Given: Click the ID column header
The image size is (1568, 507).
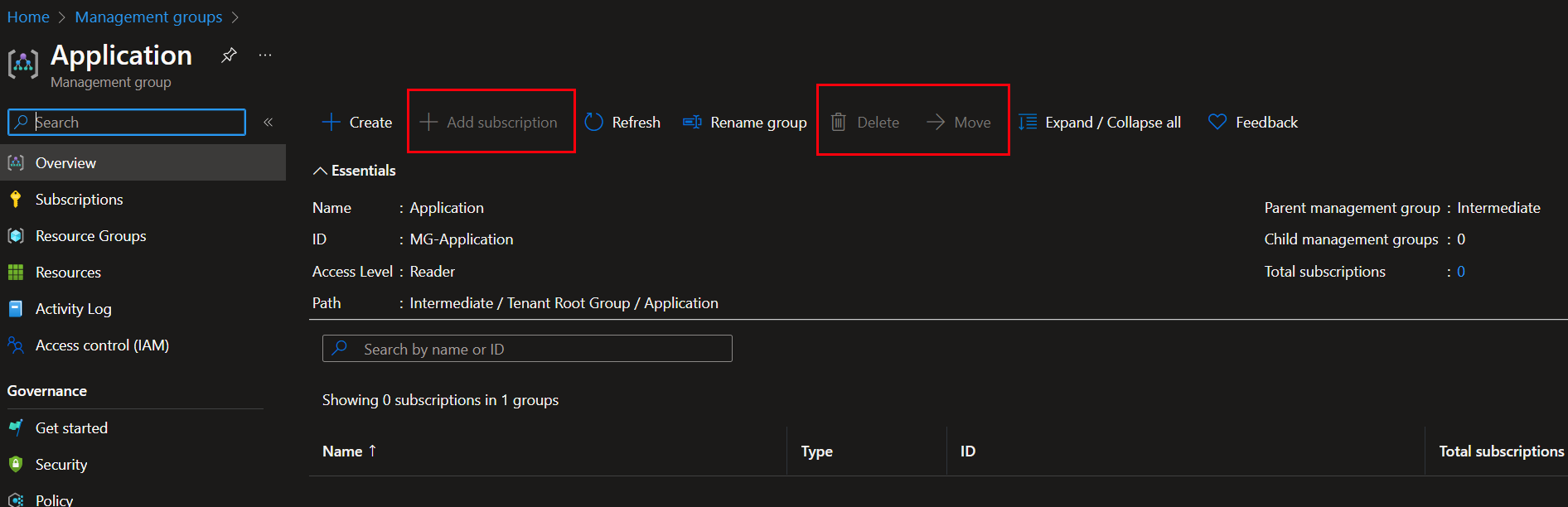Looking at the screenshot, I should (967, 451).
